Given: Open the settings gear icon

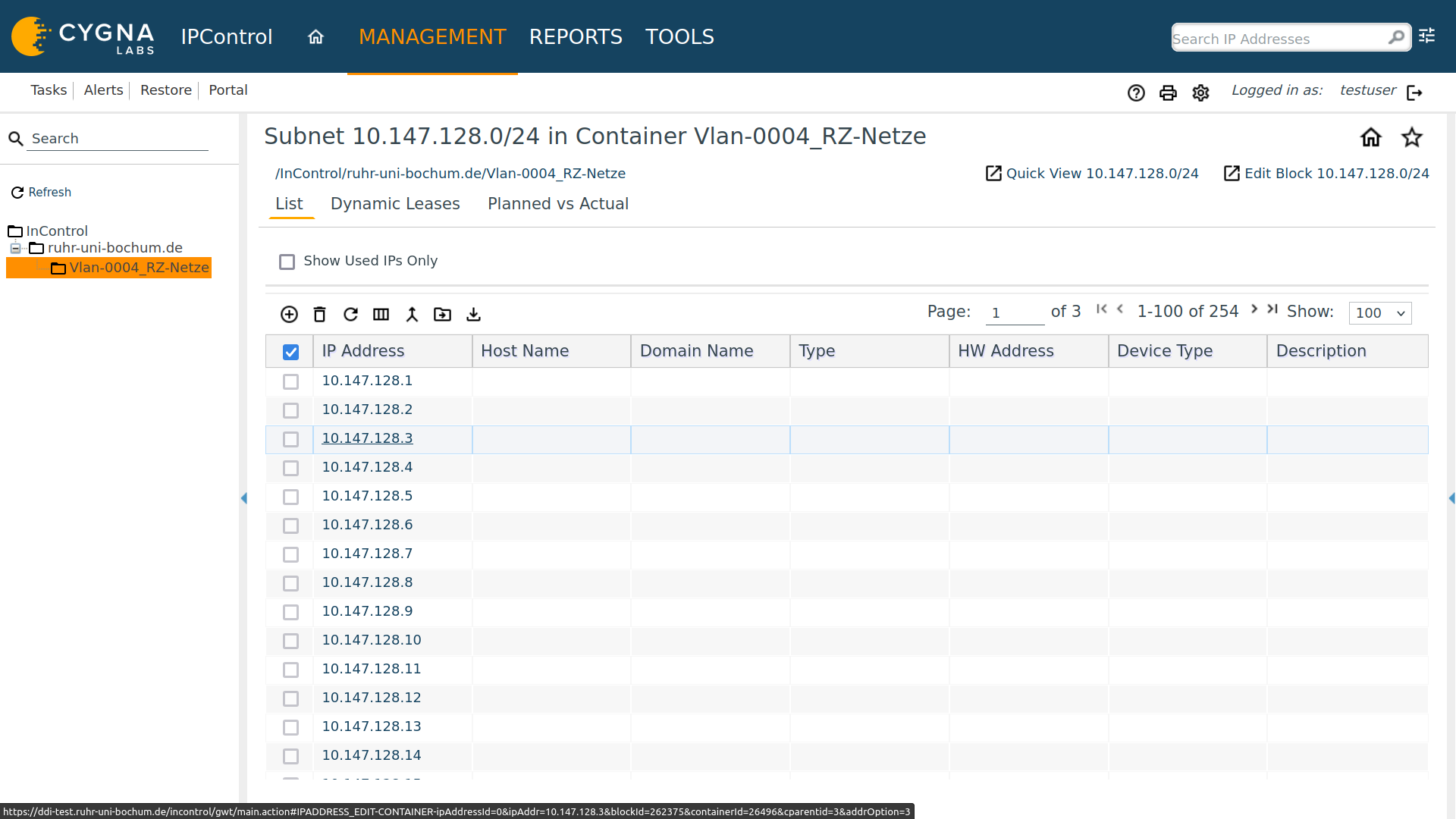Looking at the screenshot, I should [1200, 93].
